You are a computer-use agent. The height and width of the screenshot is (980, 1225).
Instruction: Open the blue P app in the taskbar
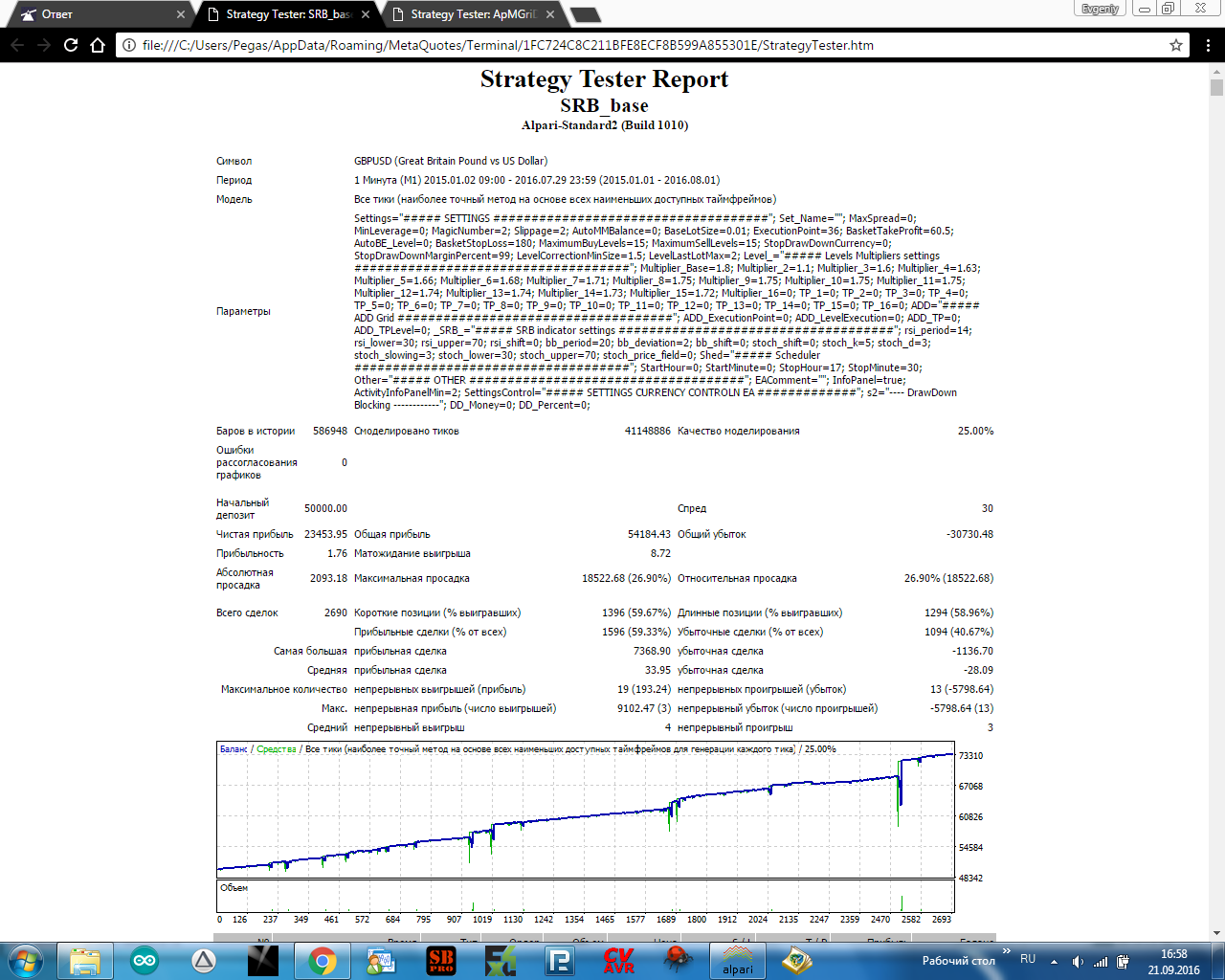click(x=560, y=961)
